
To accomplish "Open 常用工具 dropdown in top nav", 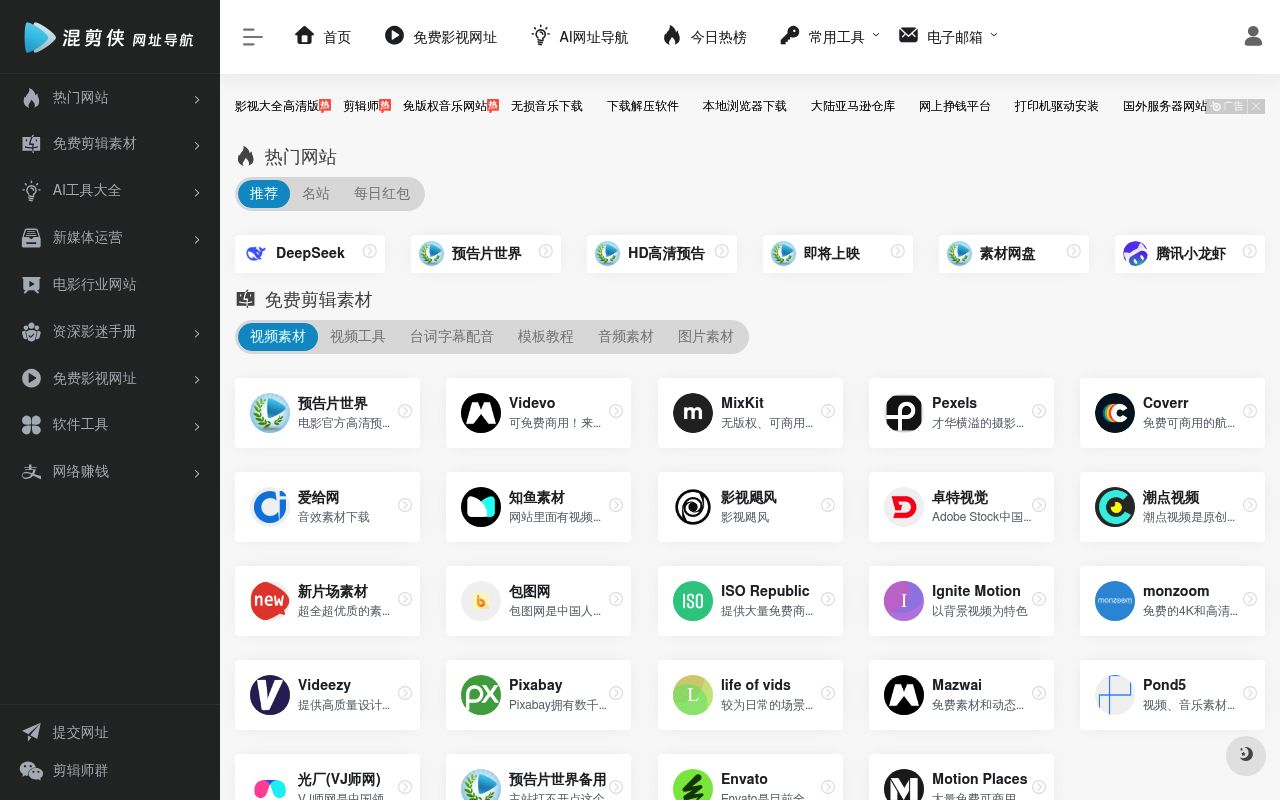I will pyautogui.click(x=830, y=37).
